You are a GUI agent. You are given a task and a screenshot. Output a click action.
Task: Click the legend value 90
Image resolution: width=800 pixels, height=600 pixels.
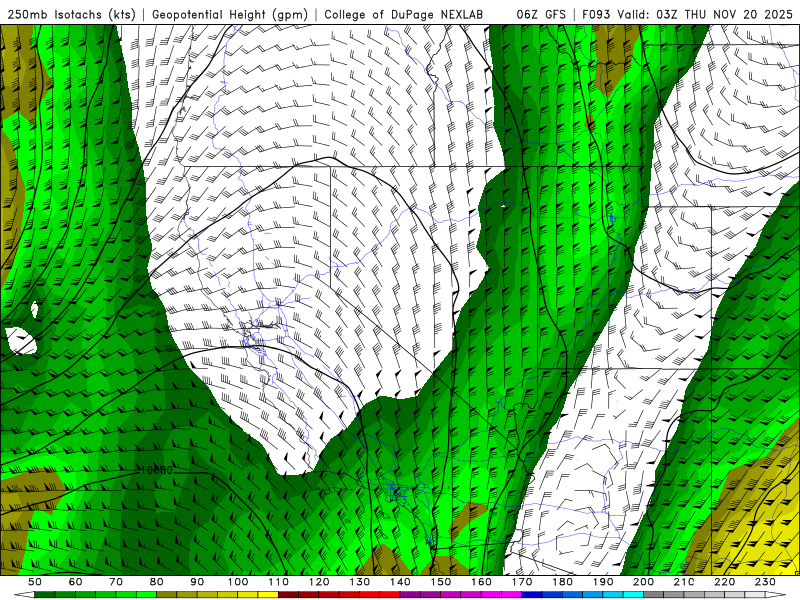197,582
